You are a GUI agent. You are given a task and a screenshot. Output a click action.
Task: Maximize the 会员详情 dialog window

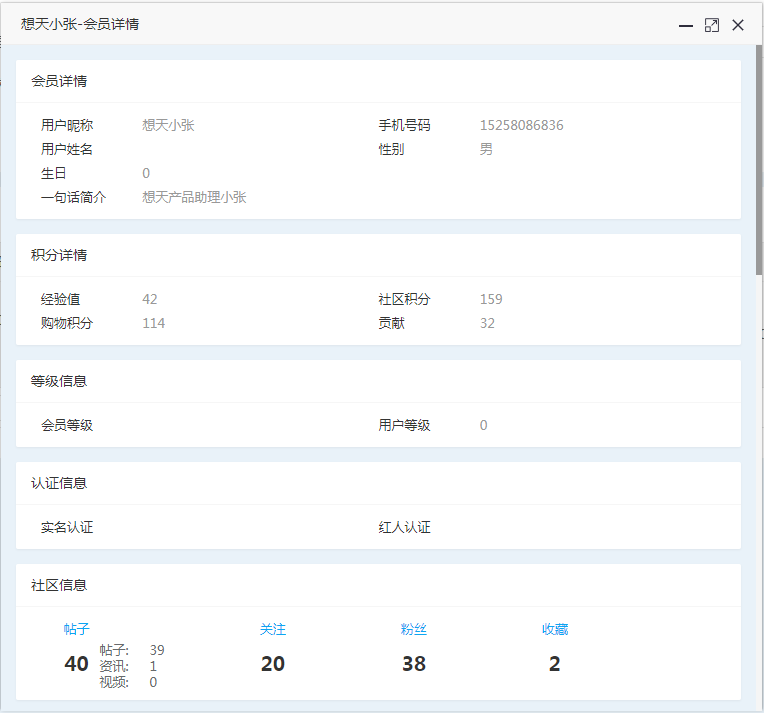pyautogui.click(x=712, y=25)
